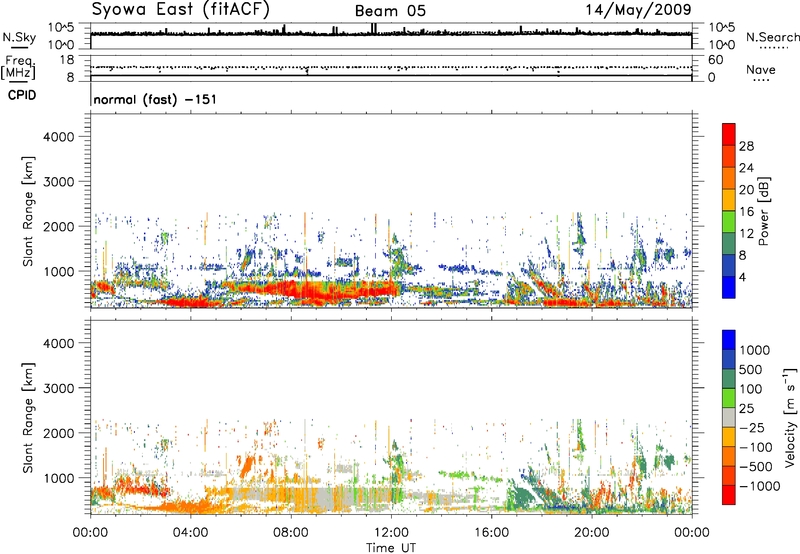The height and width of the screenshot is (554, 800).
Task: Click the light green 12–16 dB Power colorbar segment
Action: coord(729,221)
